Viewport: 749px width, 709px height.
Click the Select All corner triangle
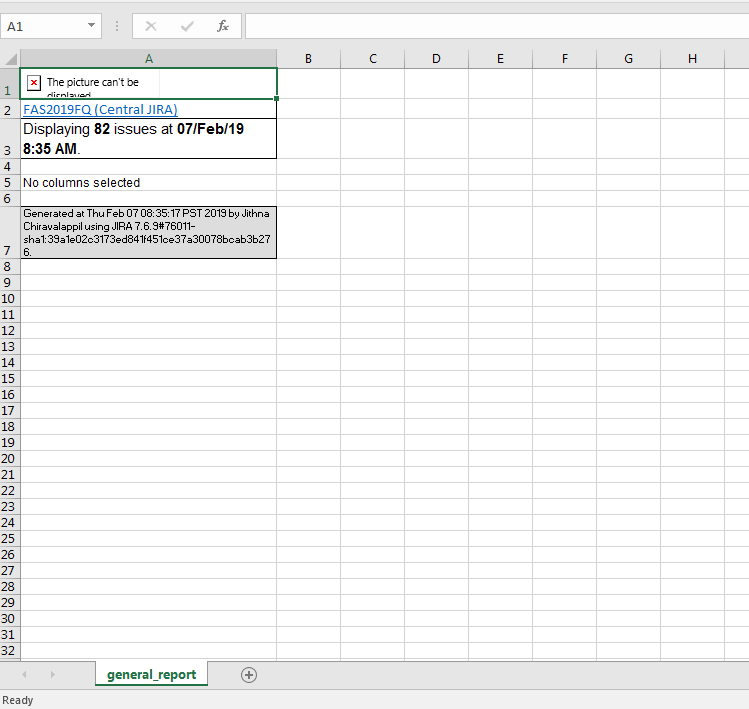11,58
